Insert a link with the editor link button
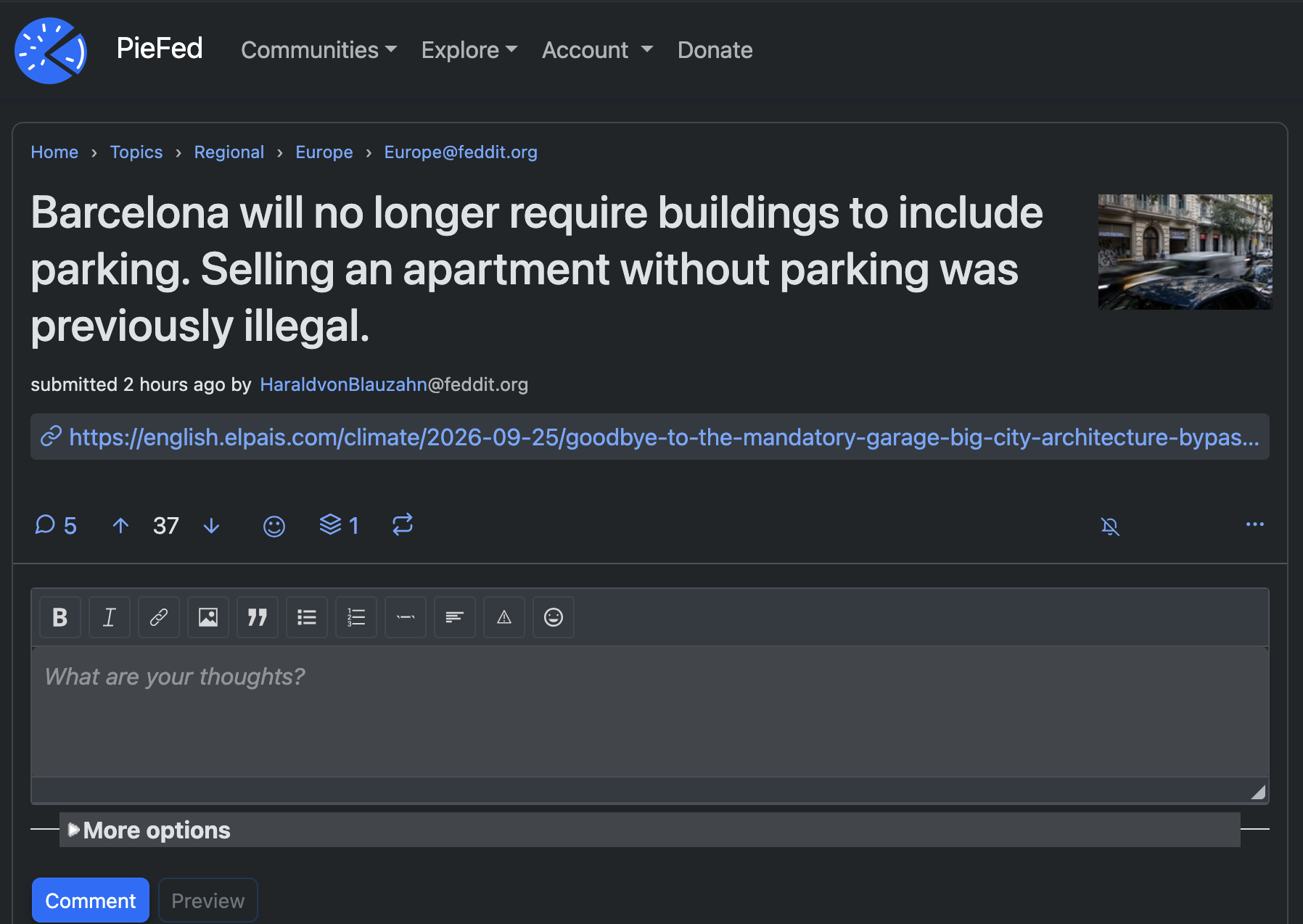The image size is (1303, 924). click(159, 617)
